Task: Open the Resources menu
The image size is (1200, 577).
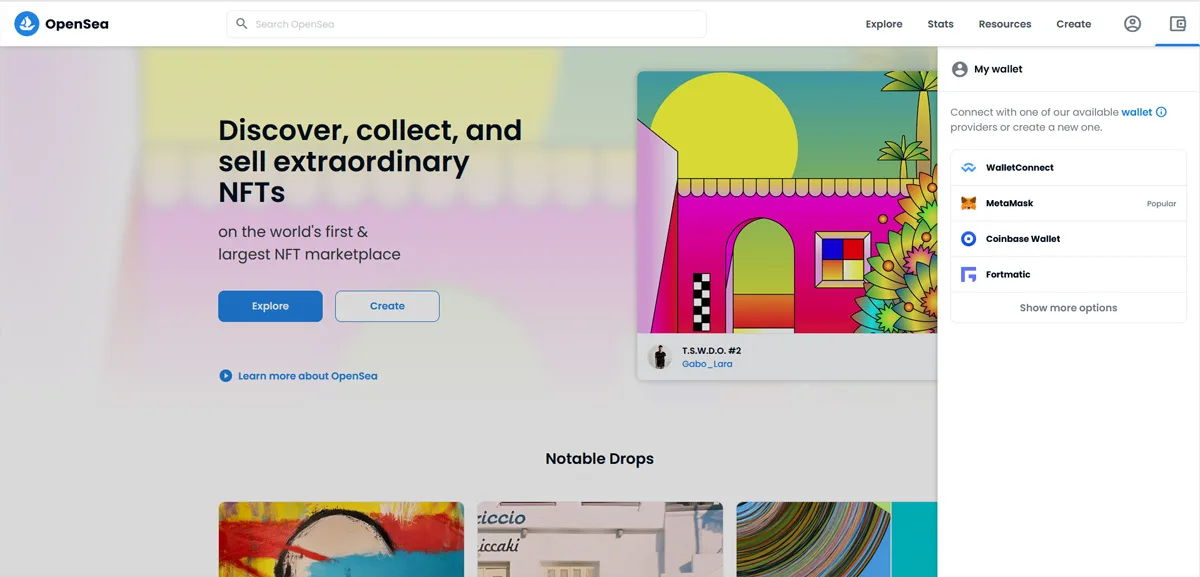Action: click(x=1004, y=24)
